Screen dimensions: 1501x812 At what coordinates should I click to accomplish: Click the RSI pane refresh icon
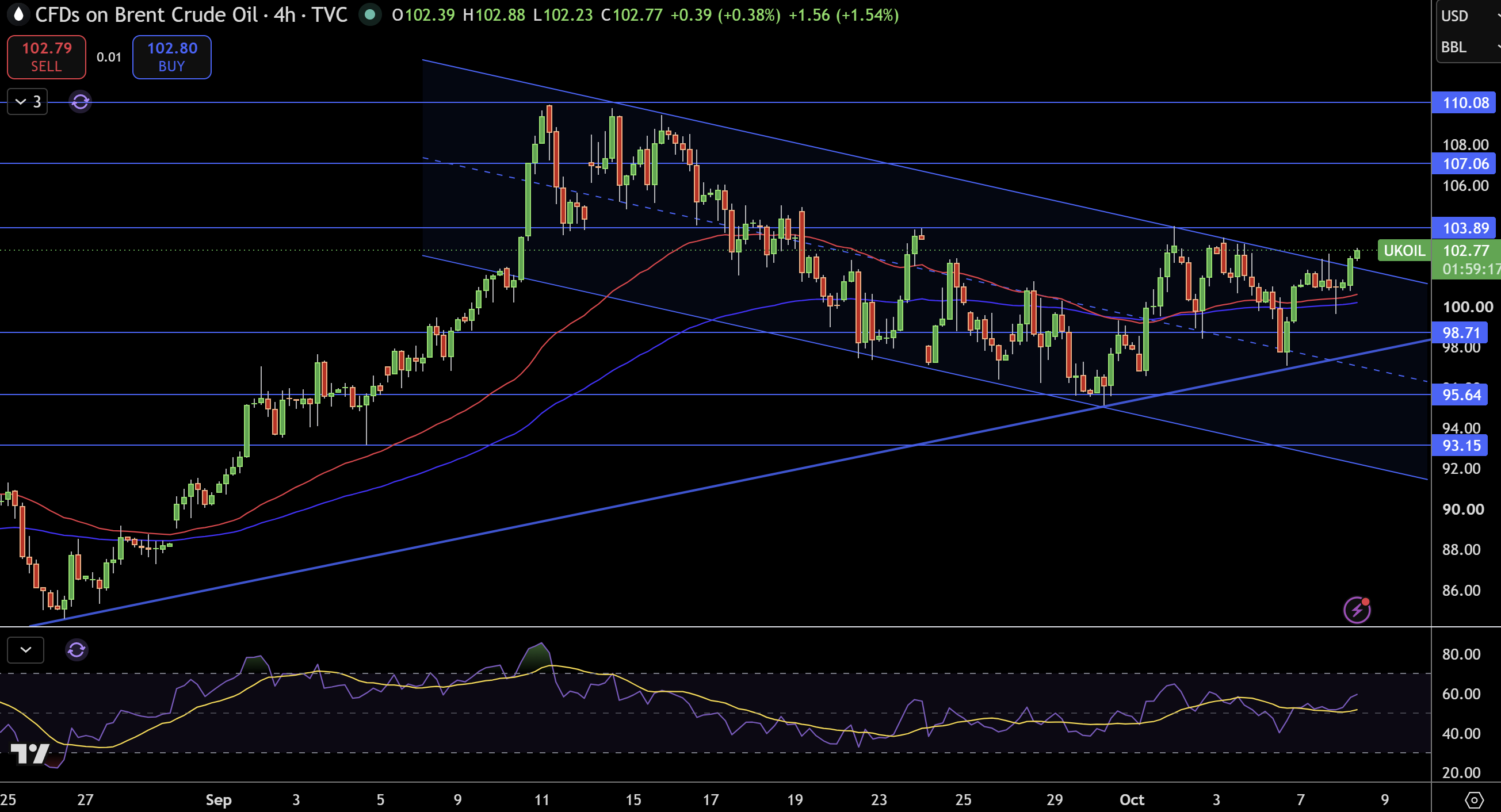(x=77, y=649)
